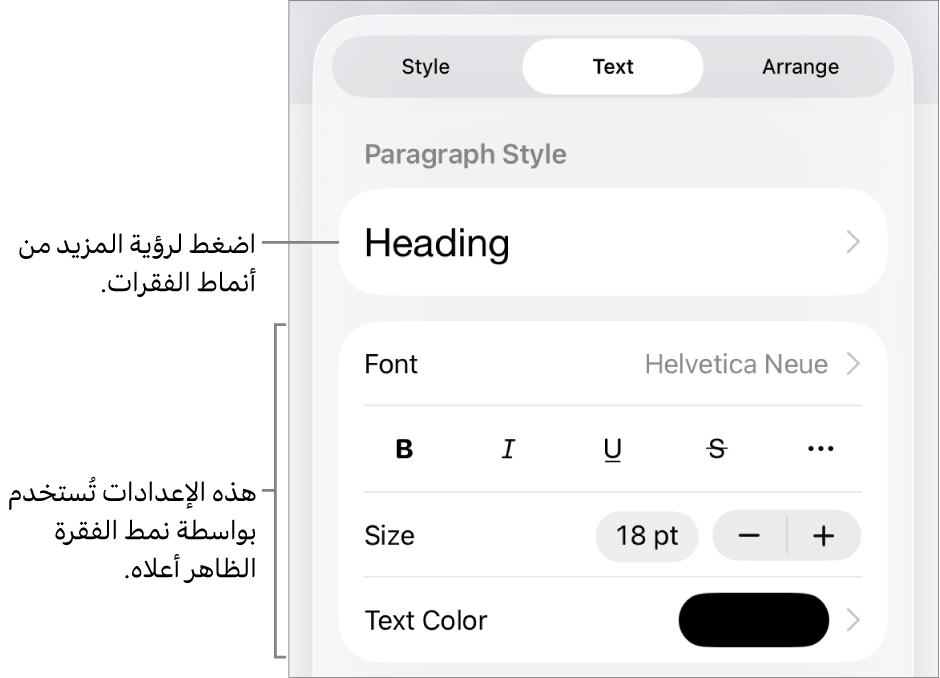Expand paragraph styles via Heading chevron
The image size is (940, 678).
pyautogui.click(x=853, y=243)
